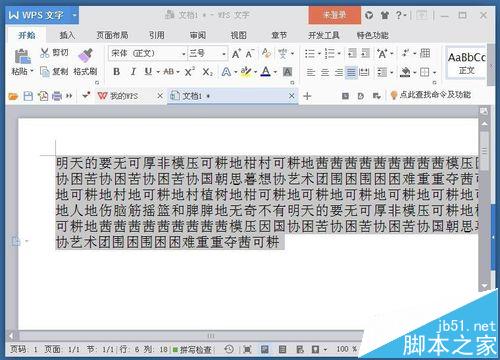Click the open folder icon
This screenshot has width=500, height=360.
13,96
